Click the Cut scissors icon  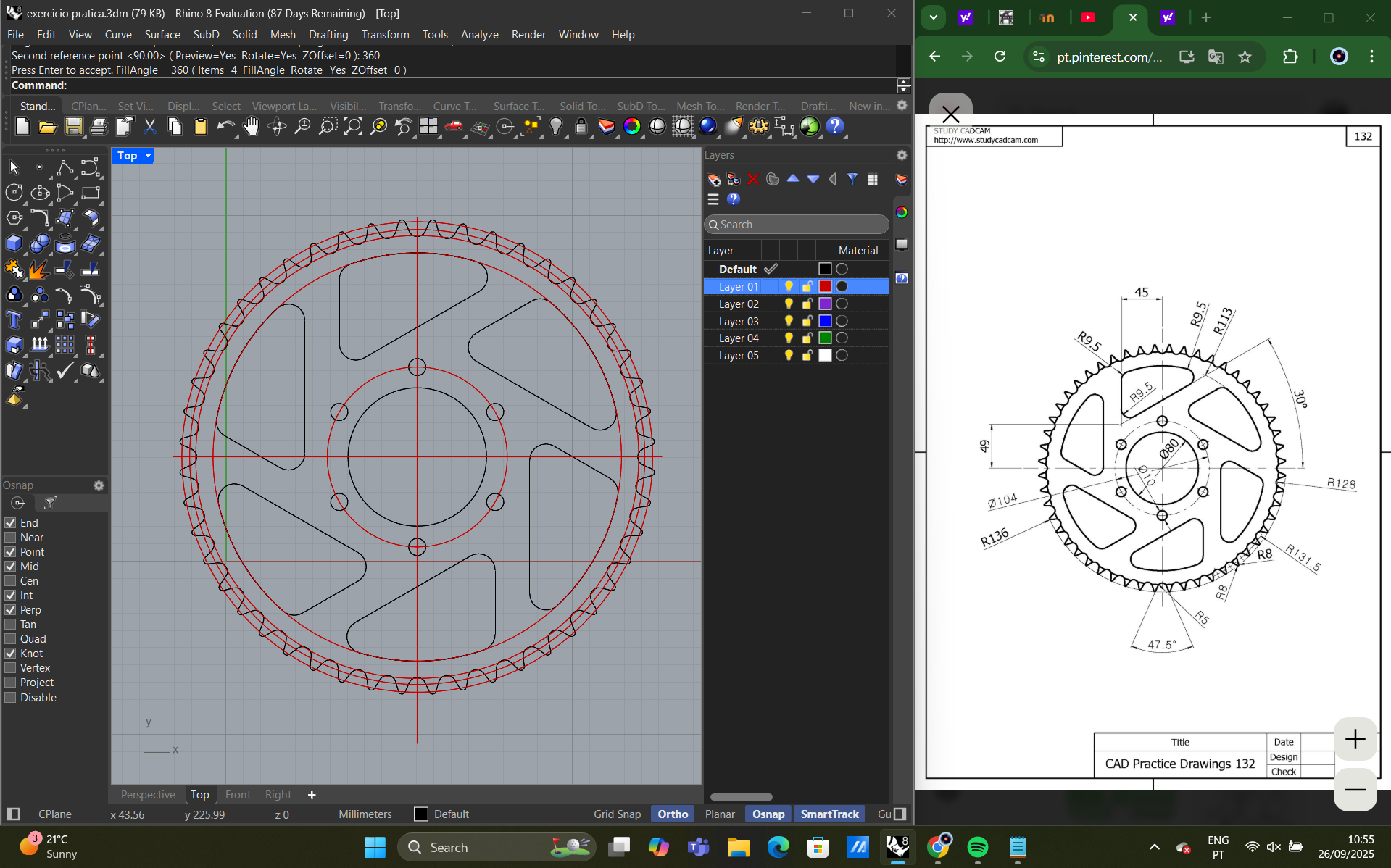(149, 127)
